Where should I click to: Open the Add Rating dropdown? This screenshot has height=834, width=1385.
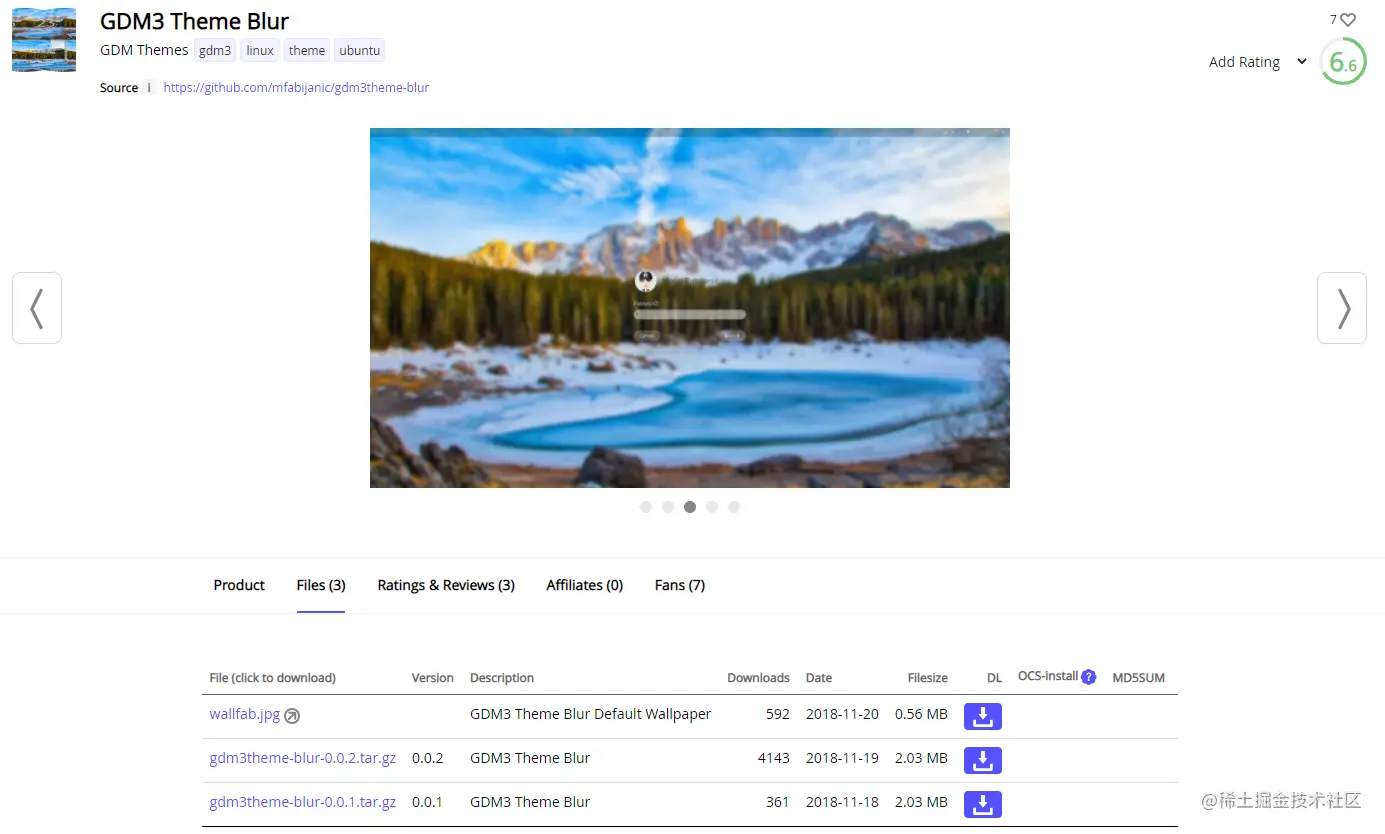[1257, 62]
